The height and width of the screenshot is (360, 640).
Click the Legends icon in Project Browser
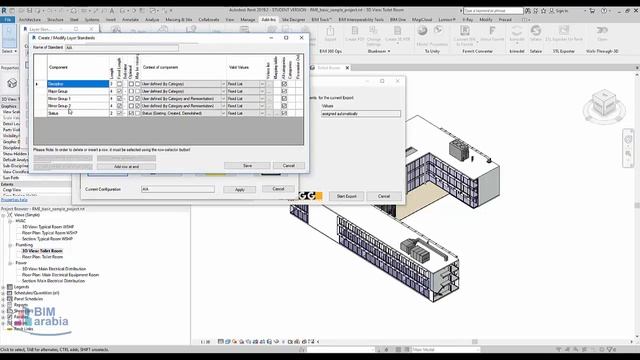pyautogui.click(x=10, y=287)
